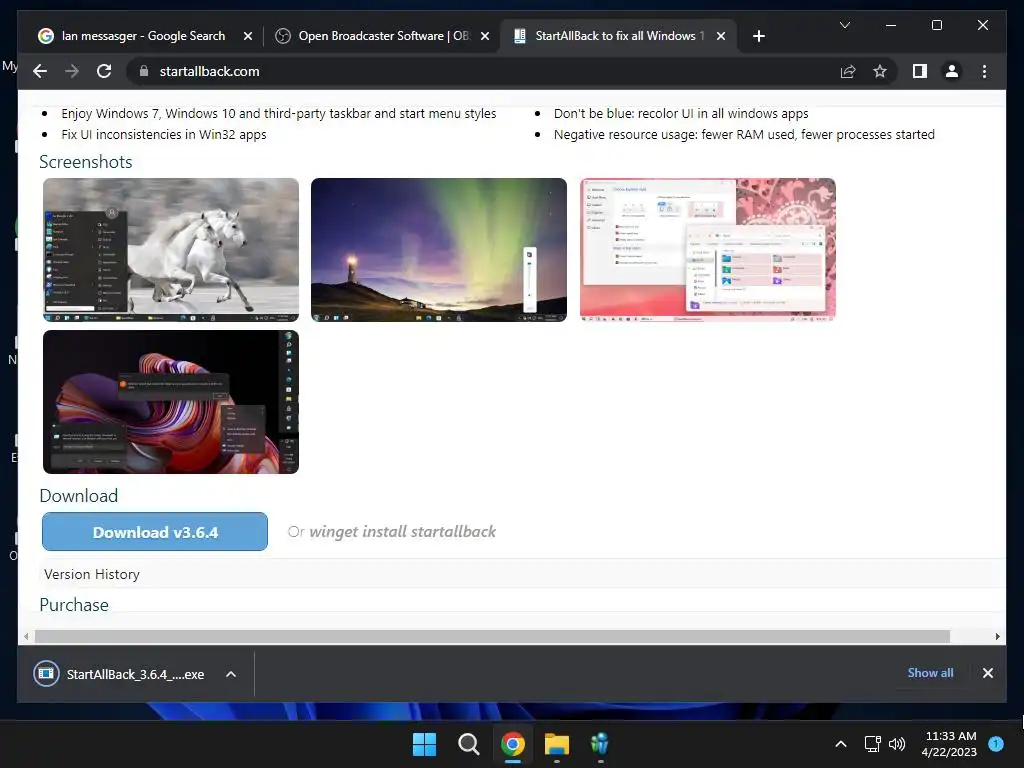Expand the StartAllBack download options chevron

click(231, 674)
